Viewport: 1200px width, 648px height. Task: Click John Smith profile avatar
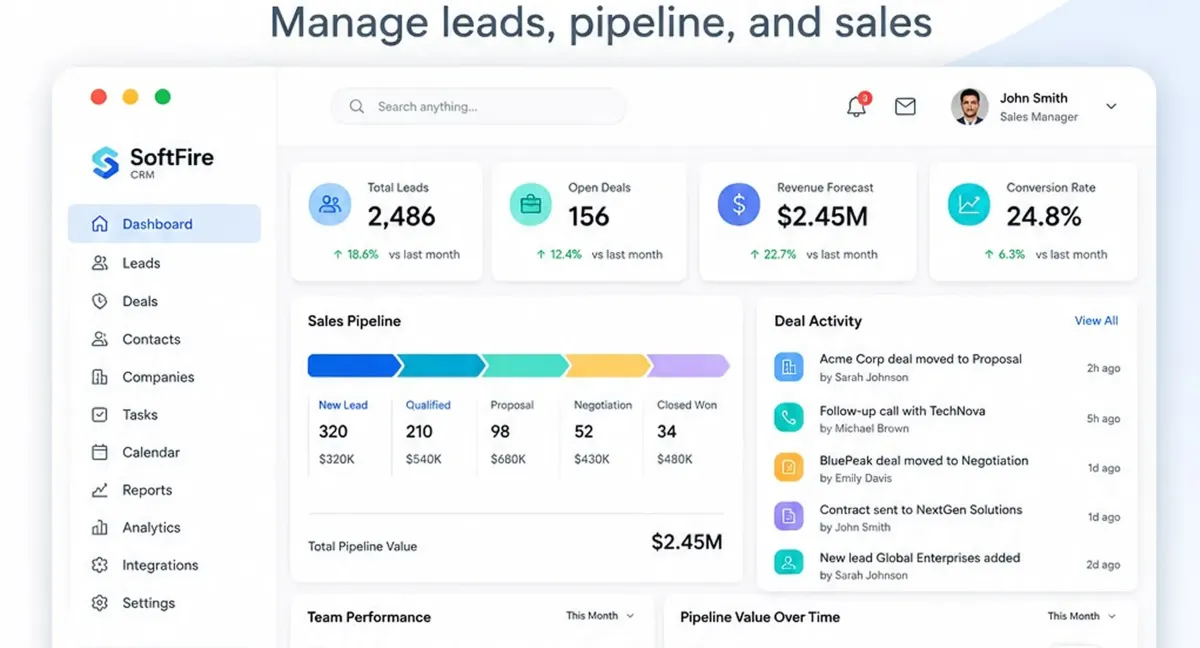pyautogui.click(x=969, y=106)
